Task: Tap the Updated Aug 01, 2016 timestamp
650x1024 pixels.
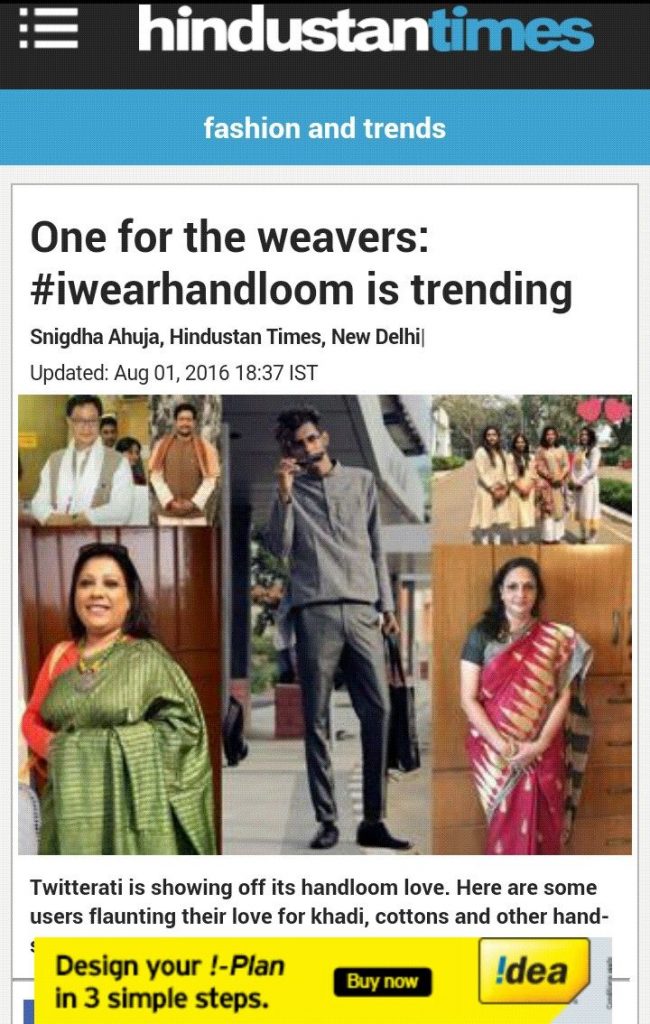Action: click(174, 373)
